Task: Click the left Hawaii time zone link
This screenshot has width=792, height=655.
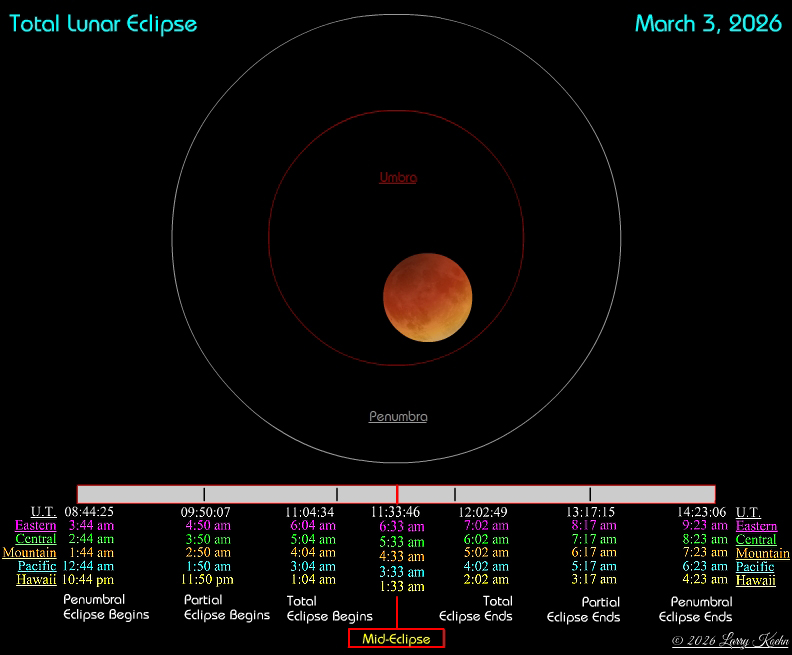Action: [36, 579]
